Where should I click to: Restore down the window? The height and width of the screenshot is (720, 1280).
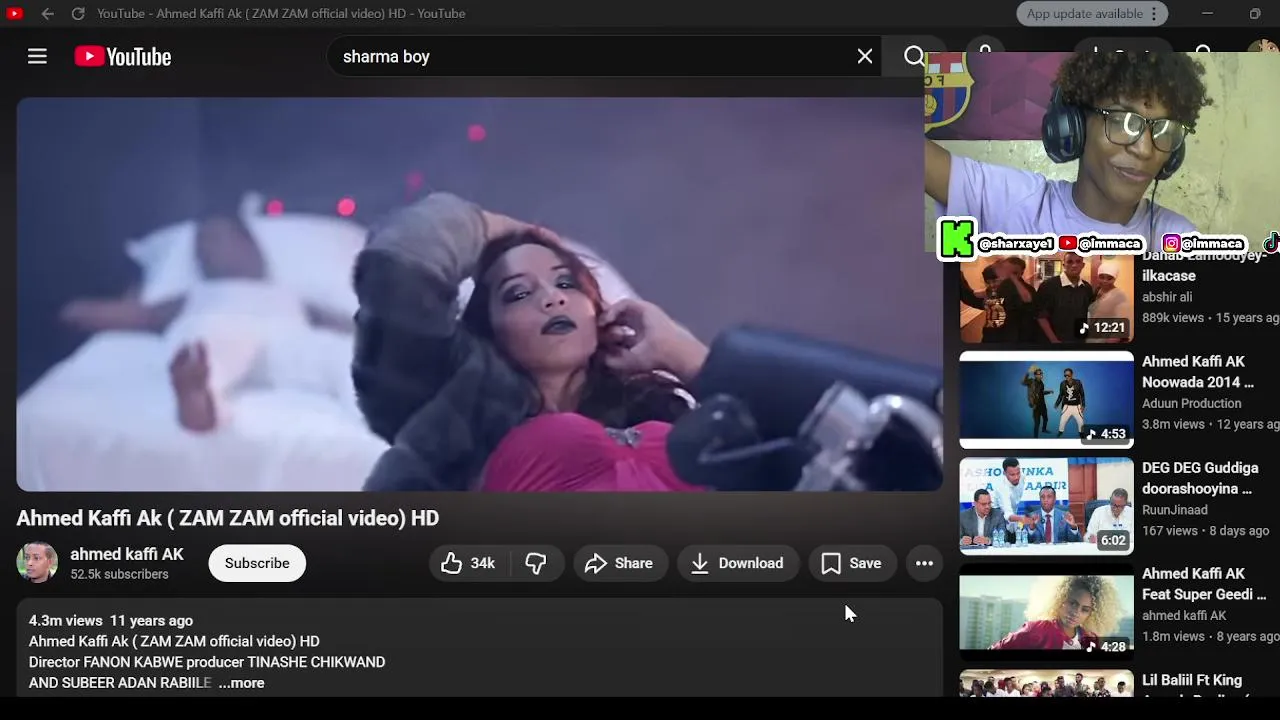pos(1255,14)
